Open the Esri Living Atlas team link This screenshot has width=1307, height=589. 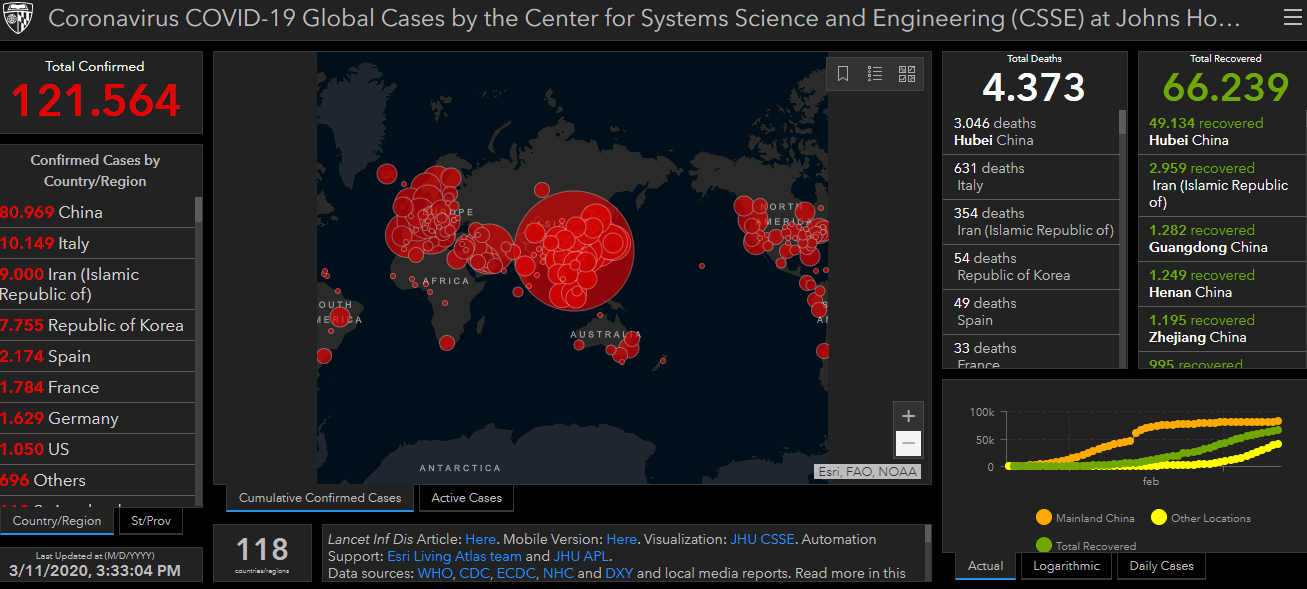coord(455,556)
